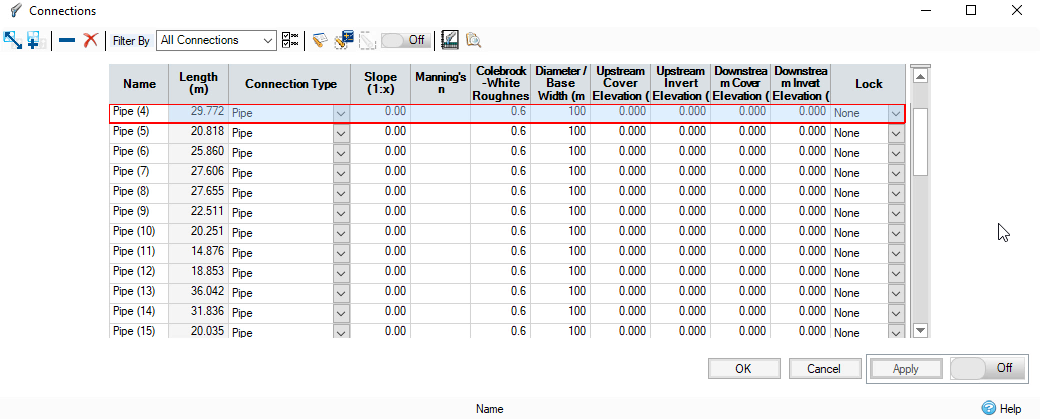Click Upstream Cover Elevation cell for Pipe (7)
Image resolution: width=1040 pixels, height=419 pixels.
click(620, 172)
